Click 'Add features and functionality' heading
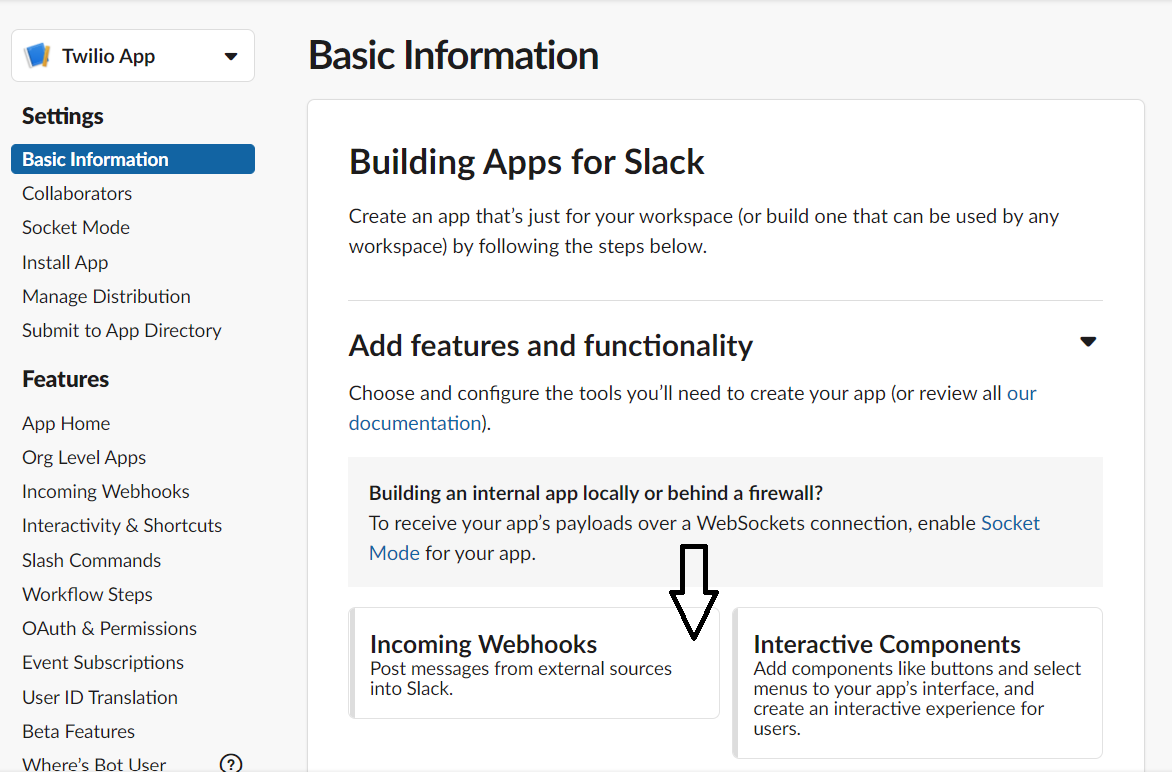This screenshot has width=1172, height=772. pos(551,345)
